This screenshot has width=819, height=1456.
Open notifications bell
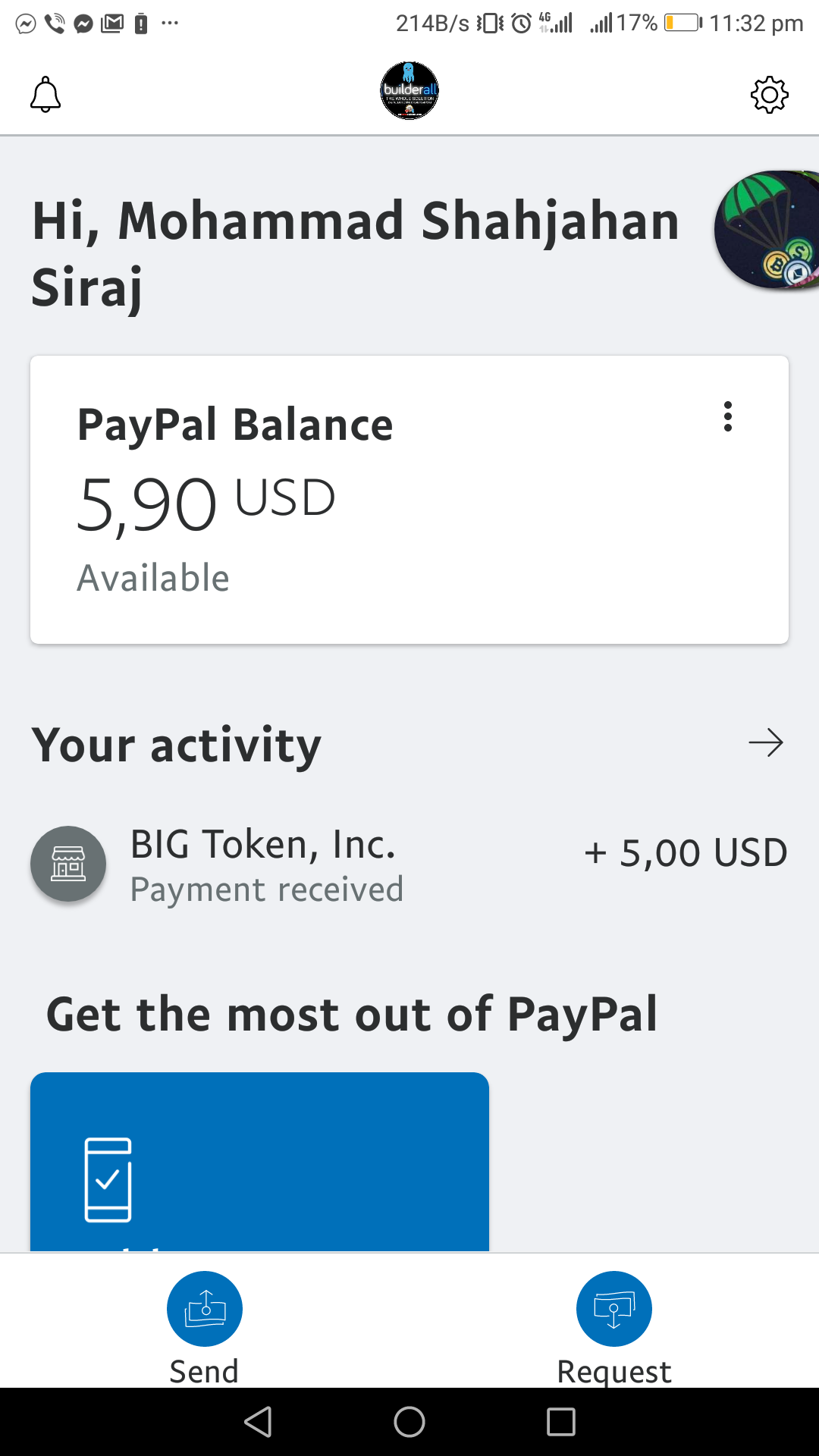click(x=45, y=95)
